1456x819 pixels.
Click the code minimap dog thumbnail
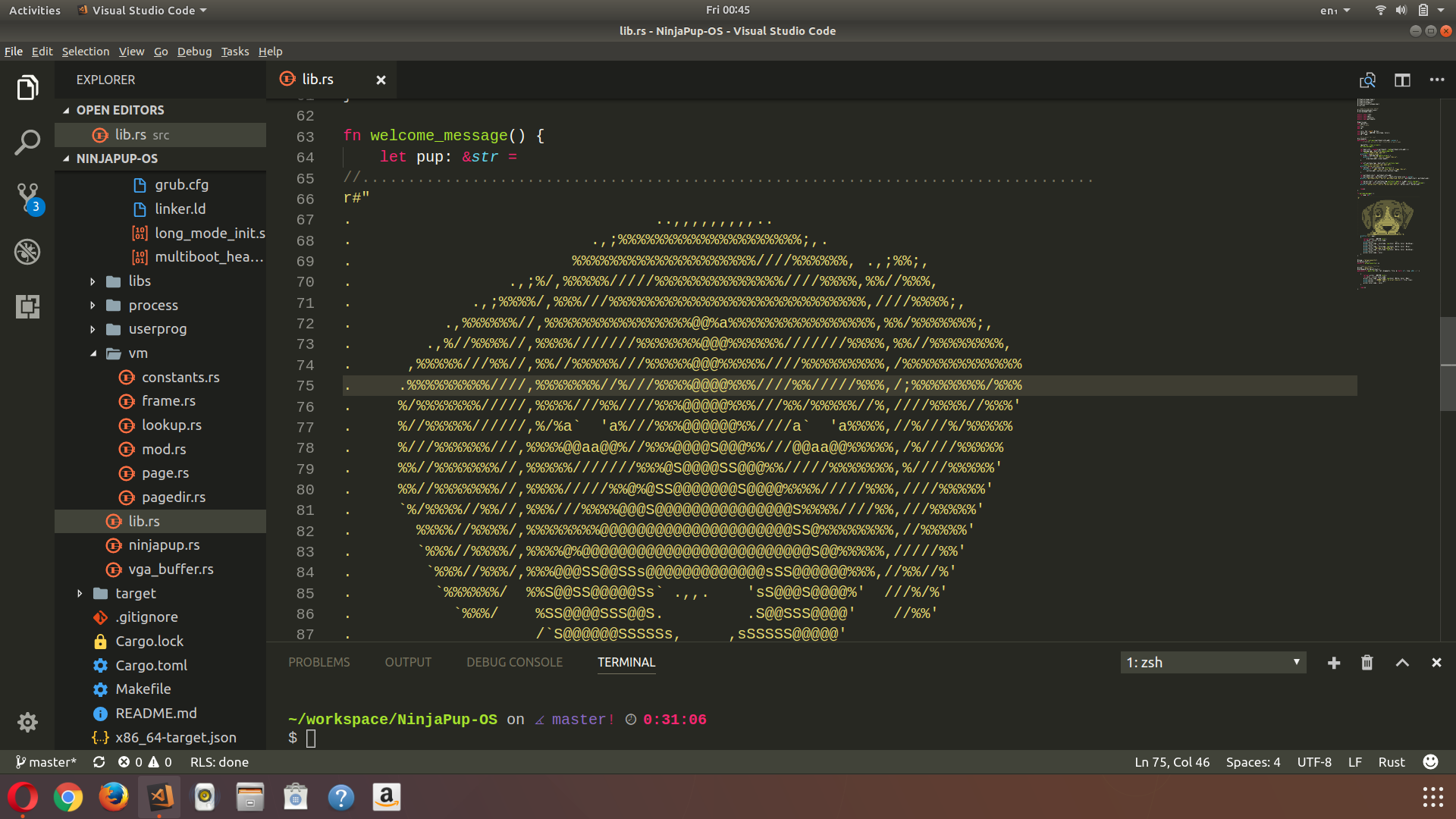[x=1387, y=218]
